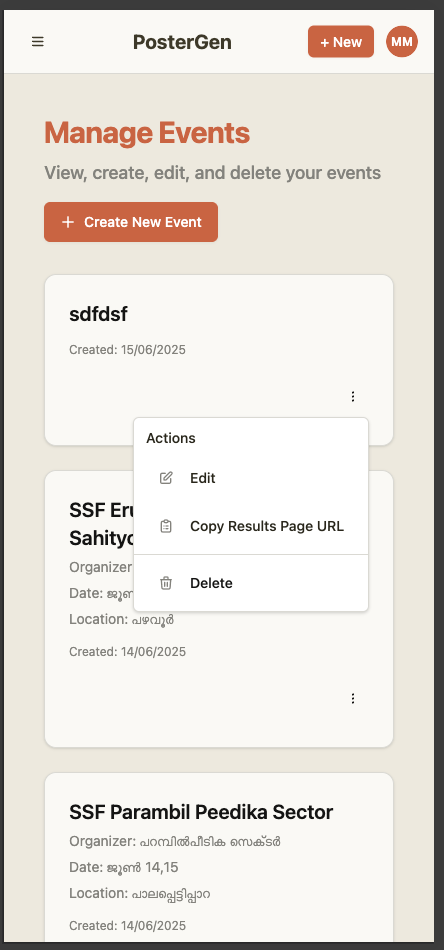Image resolution: width=444 pixels, height=950 pixels.
Task: Click the plus icon in Create New Event
Action: [68, 222]
